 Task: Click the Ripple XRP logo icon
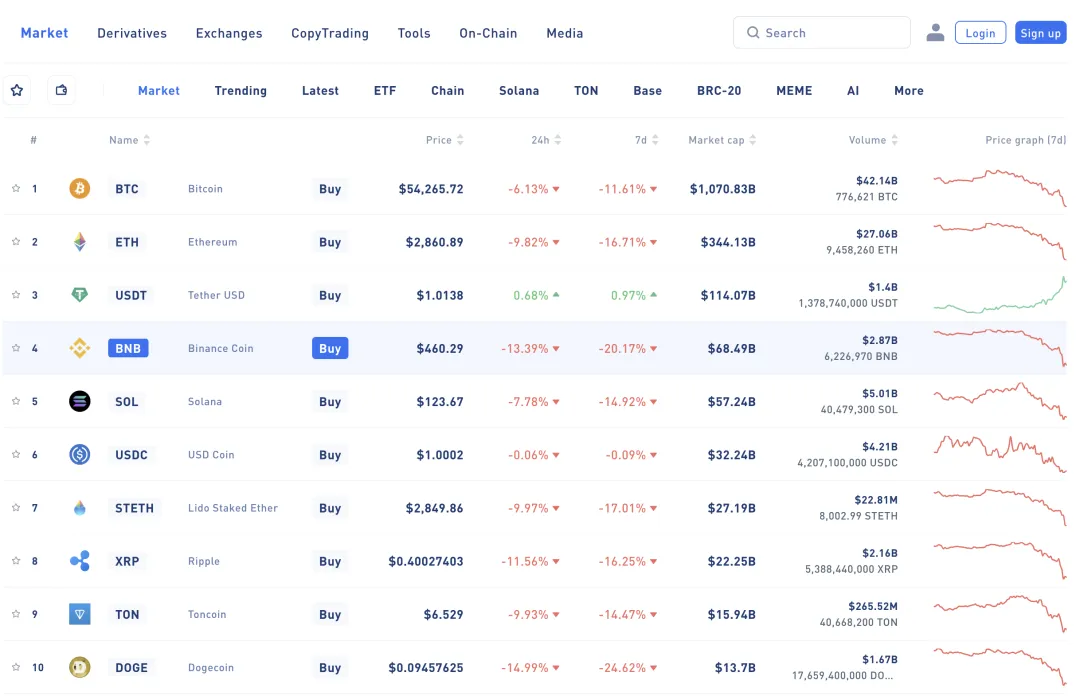coord(80,561)
